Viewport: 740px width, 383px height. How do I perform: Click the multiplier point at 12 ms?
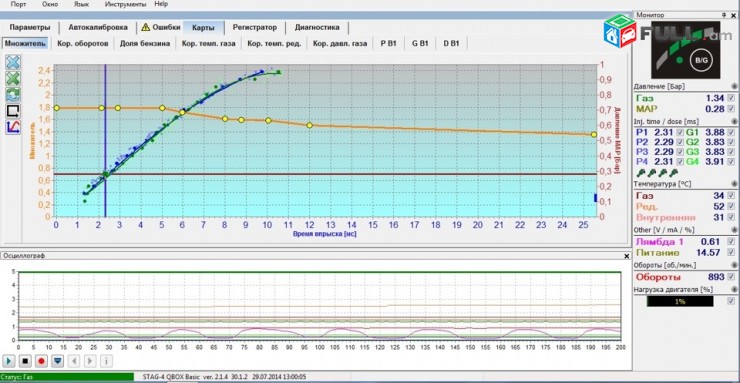click(310, 125)
